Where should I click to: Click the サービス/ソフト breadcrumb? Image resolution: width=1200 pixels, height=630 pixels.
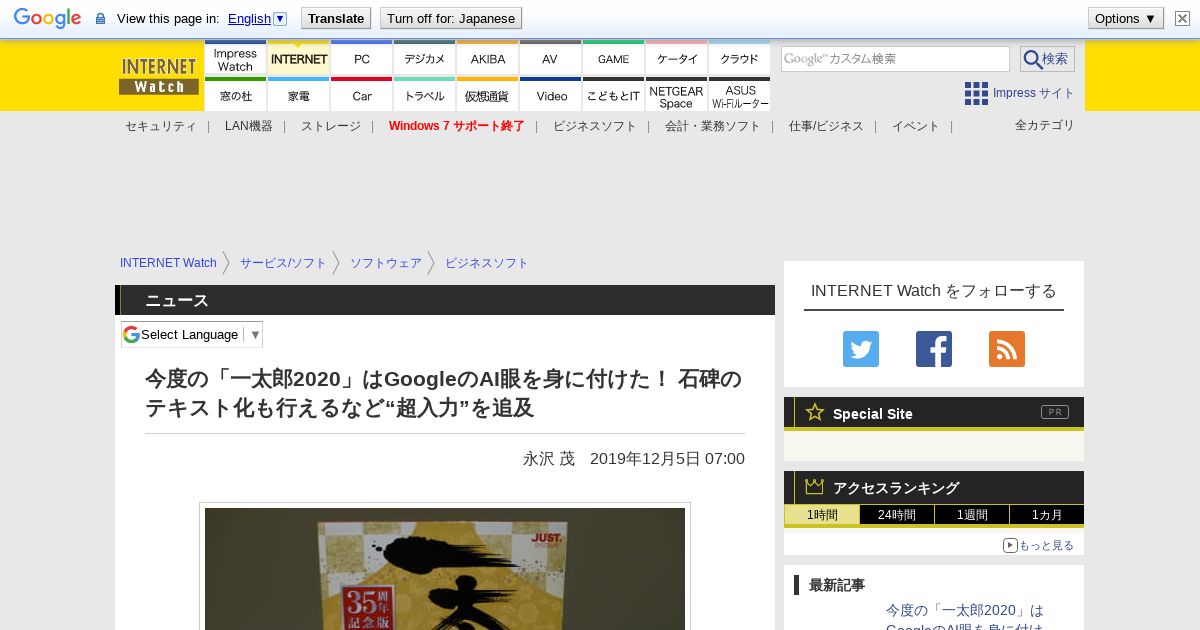point(283,263)
